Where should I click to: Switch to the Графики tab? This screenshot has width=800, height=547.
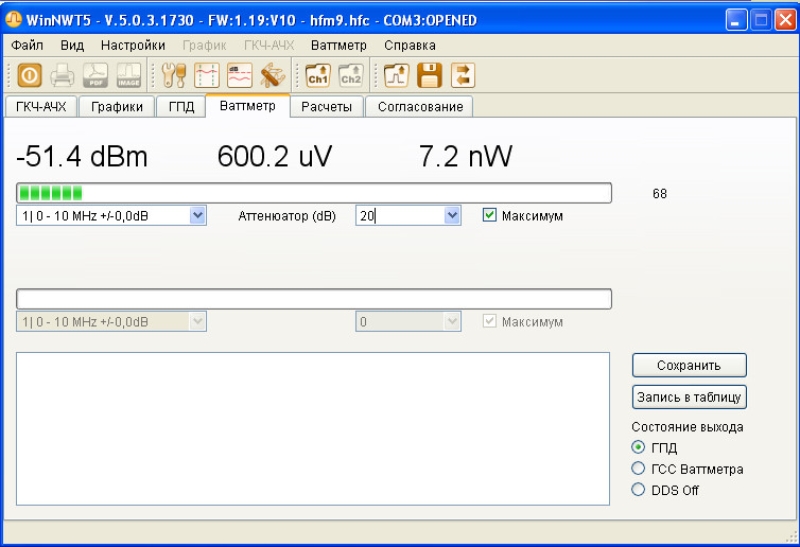tap(117, 107)
